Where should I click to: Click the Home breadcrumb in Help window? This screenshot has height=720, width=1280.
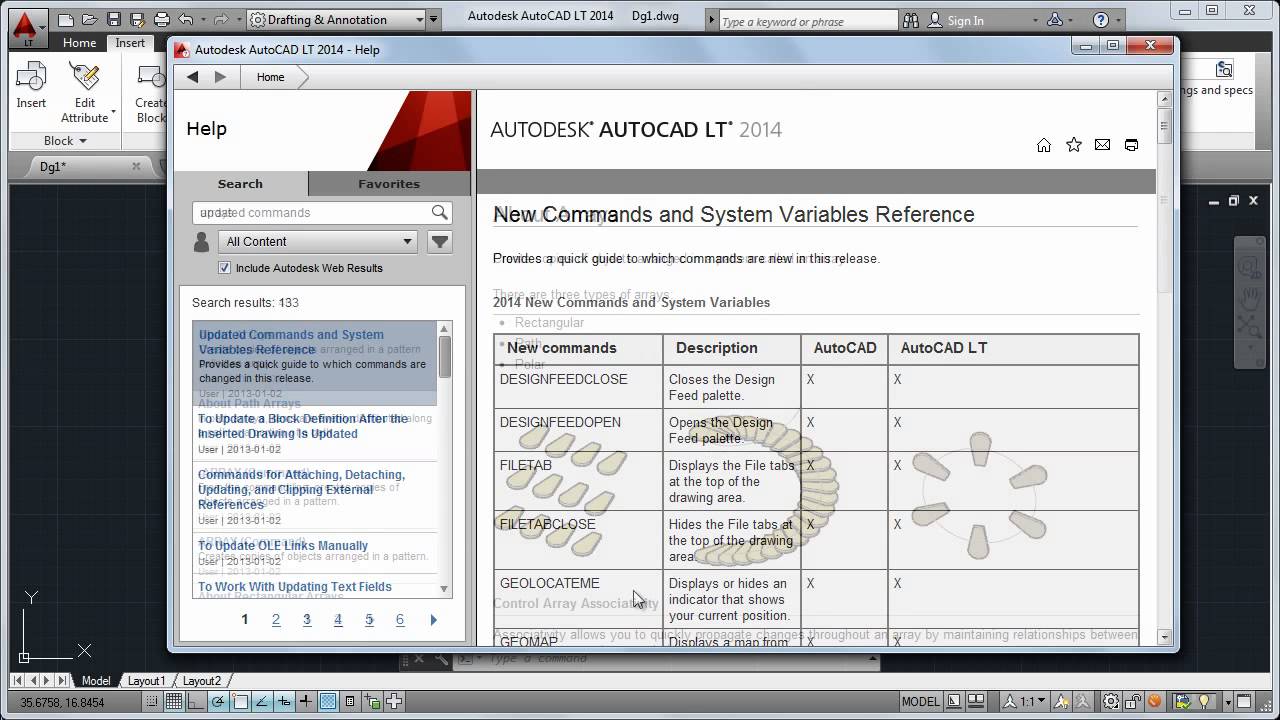tap(270, 77)
